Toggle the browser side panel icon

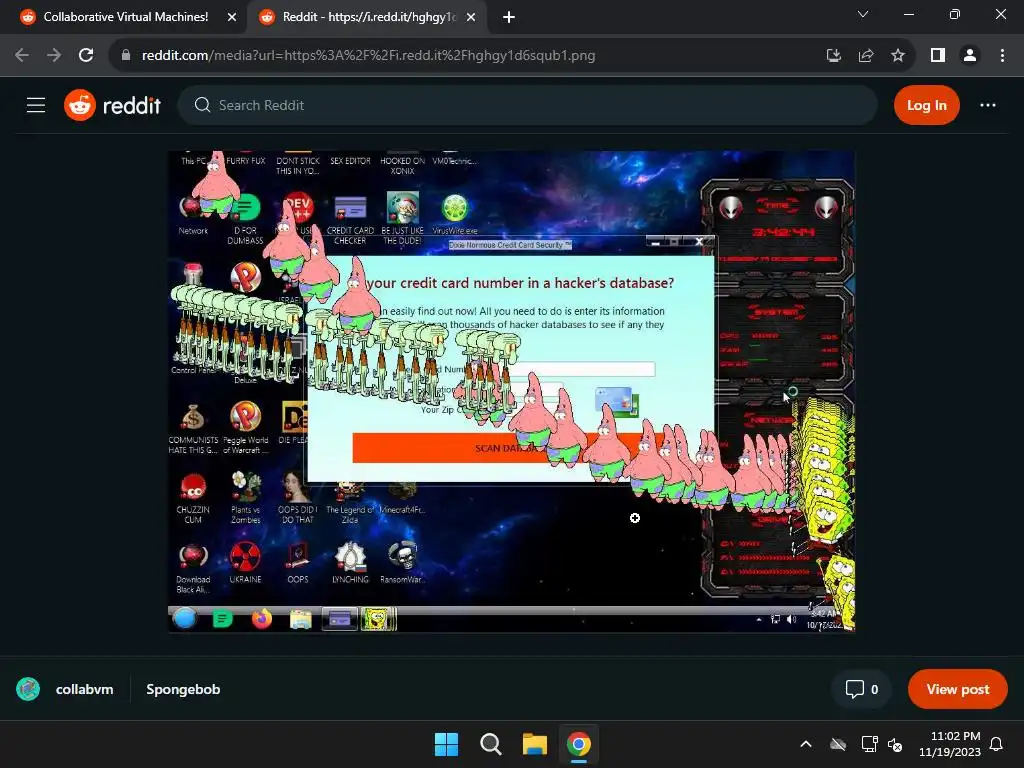938,56
